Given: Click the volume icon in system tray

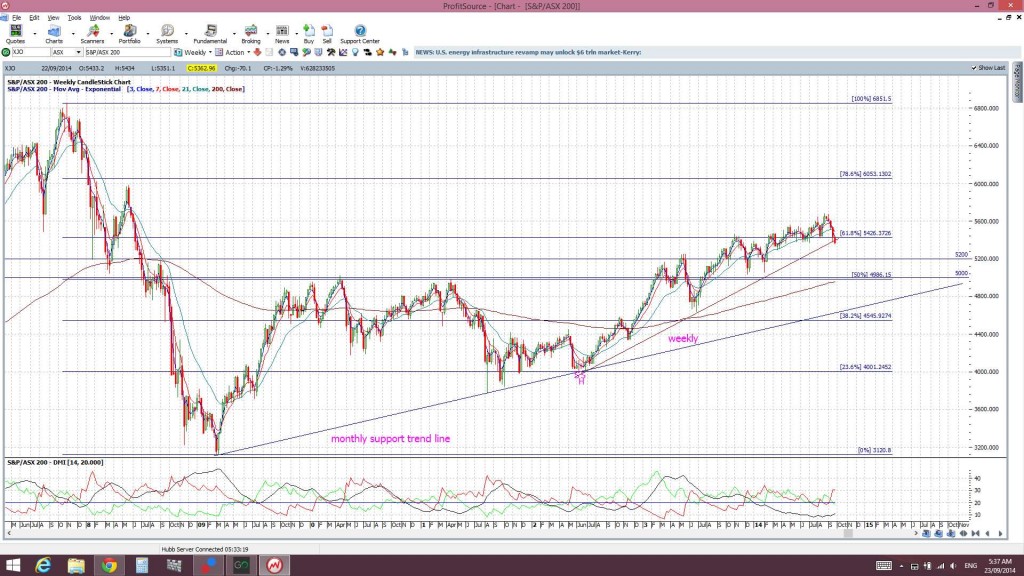Looking at the screenshot, I should point(953,566).
